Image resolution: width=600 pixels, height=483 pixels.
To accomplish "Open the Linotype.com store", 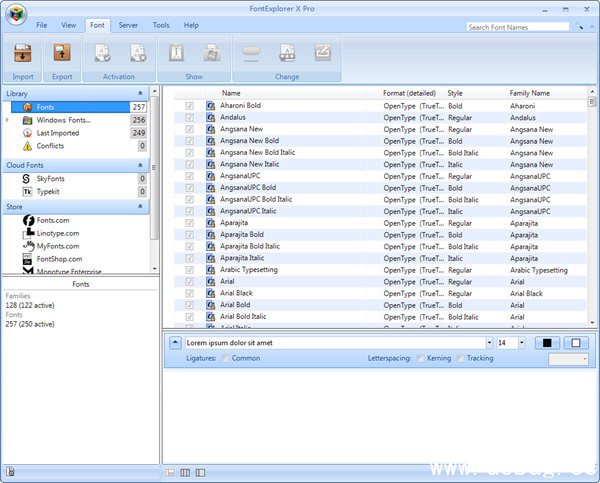I will point(58,233).
